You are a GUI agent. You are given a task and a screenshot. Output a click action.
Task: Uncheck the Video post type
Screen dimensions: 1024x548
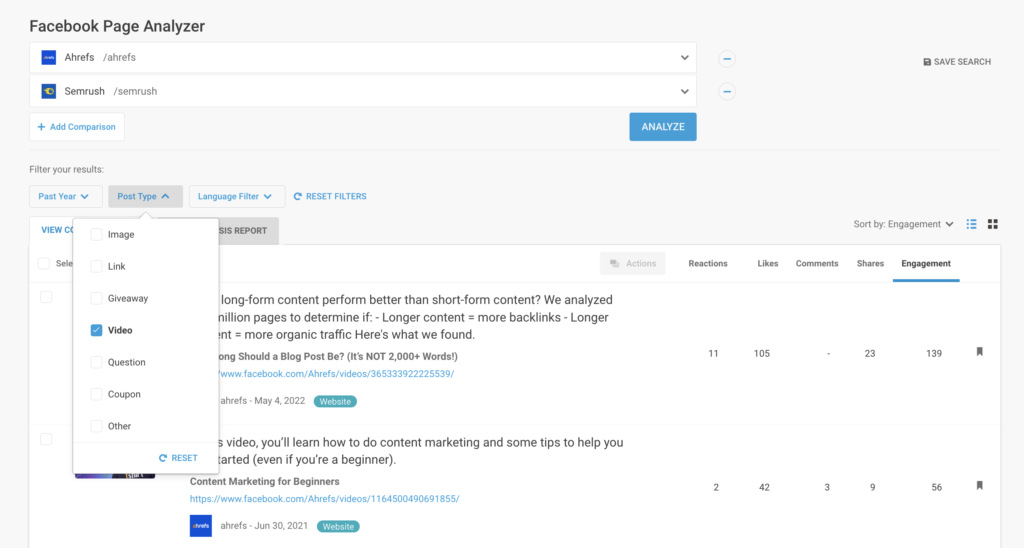(x=96, y=330)
